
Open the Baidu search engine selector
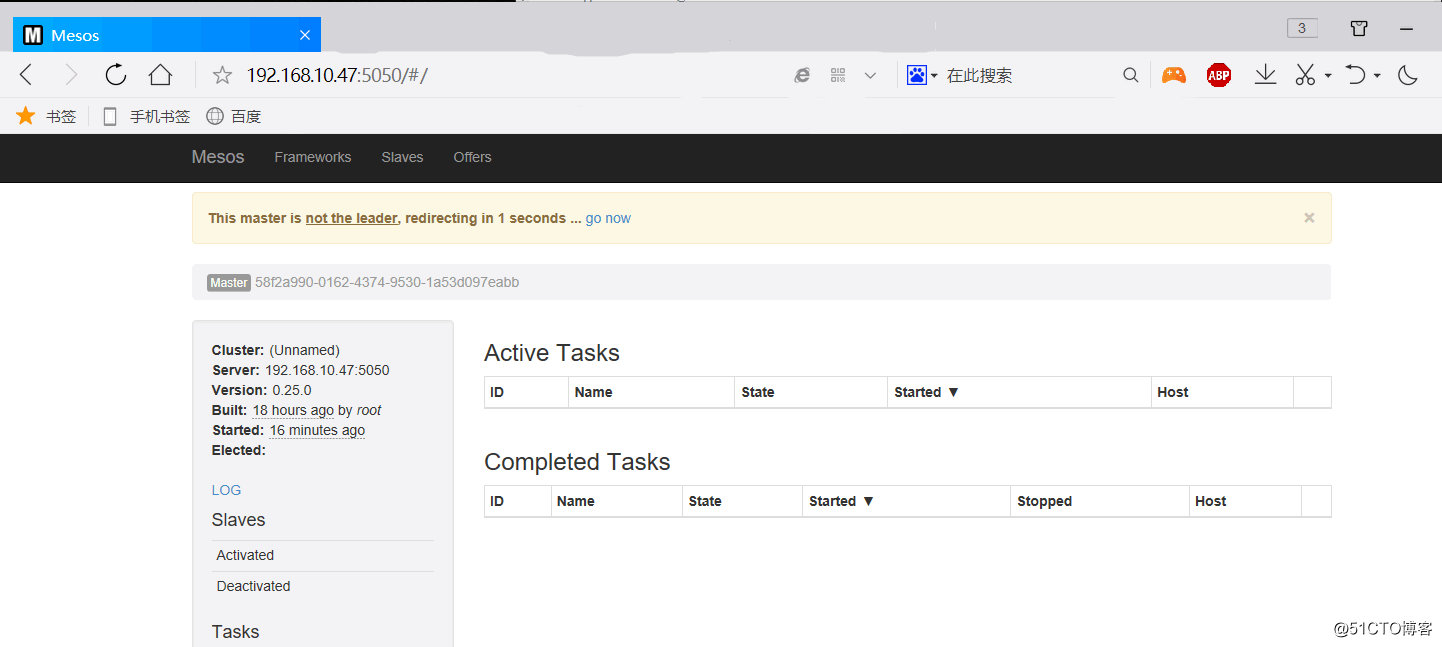pyautogui.click(x=922, y=75)
